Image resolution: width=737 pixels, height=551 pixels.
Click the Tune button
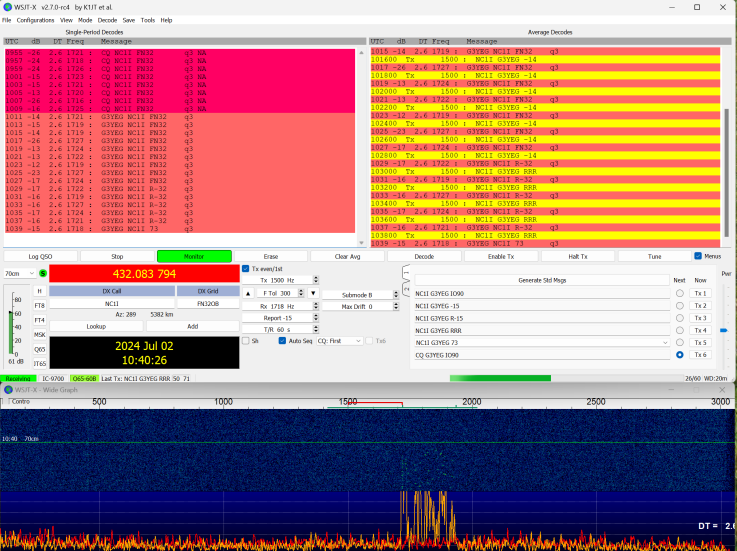(654, 256)
